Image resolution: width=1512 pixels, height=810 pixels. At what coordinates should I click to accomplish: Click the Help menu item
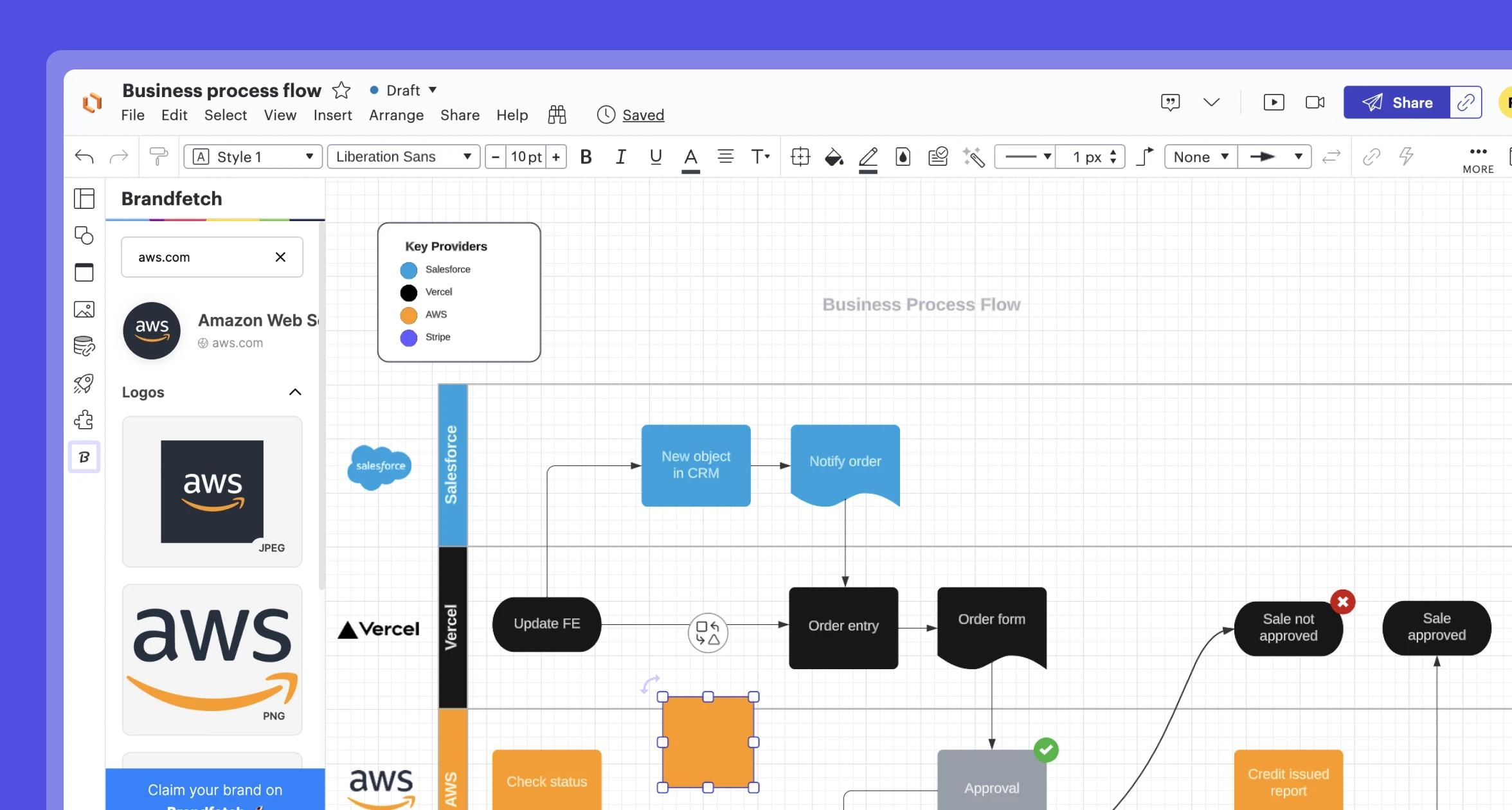coord(512,114)
